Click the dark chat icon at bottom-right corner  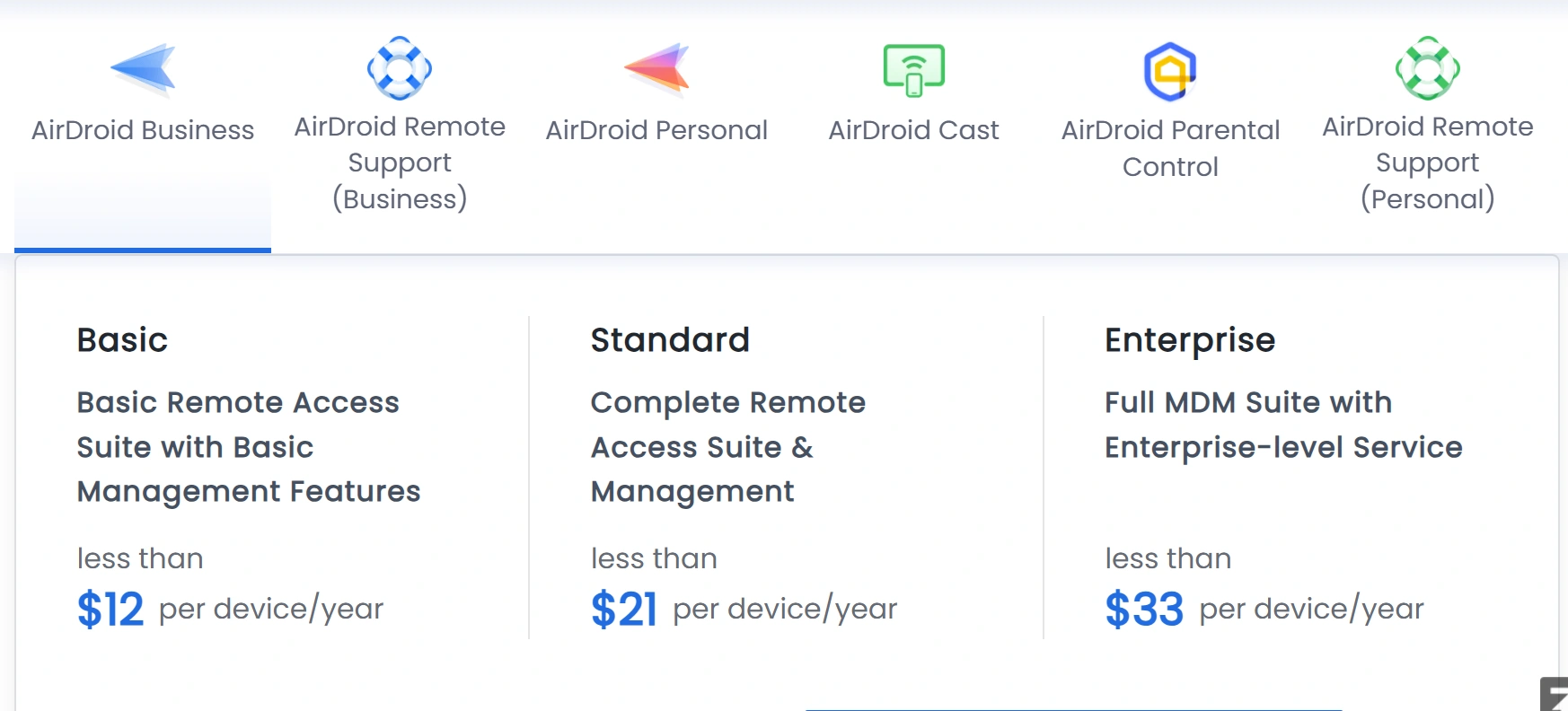click(x=1555, y=695)
